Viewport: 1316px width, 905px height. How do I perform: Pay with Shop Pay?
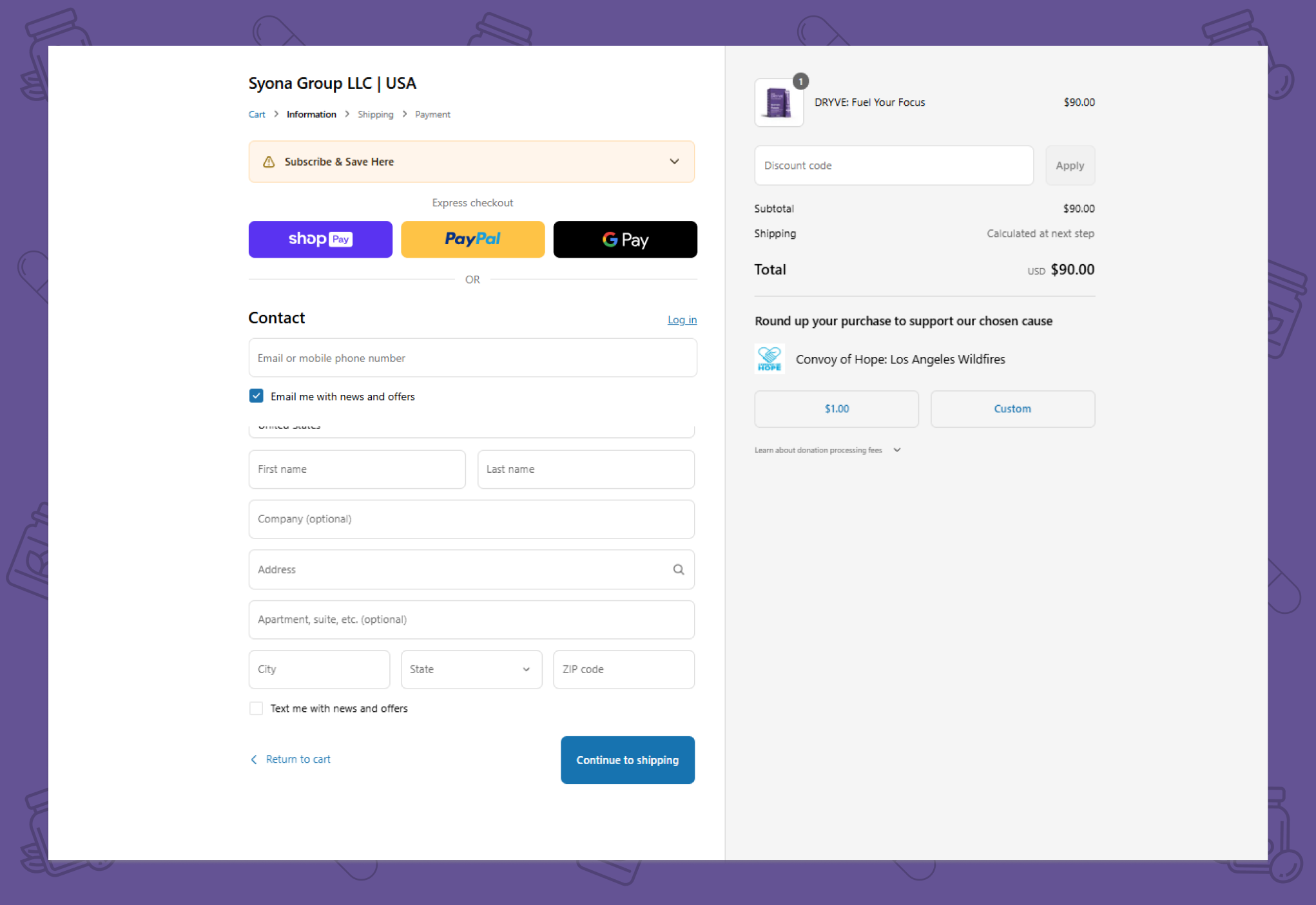(x=320, y=240)
